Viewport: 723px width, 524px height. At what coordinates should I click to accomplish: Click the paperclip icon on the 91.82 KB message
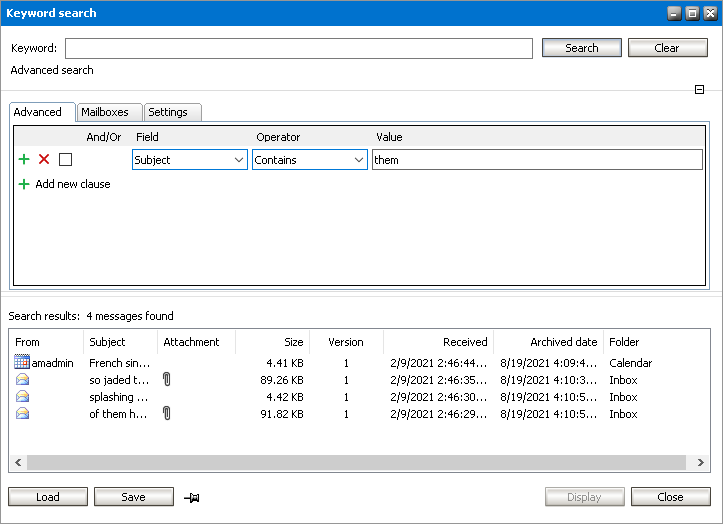[167, 413]
